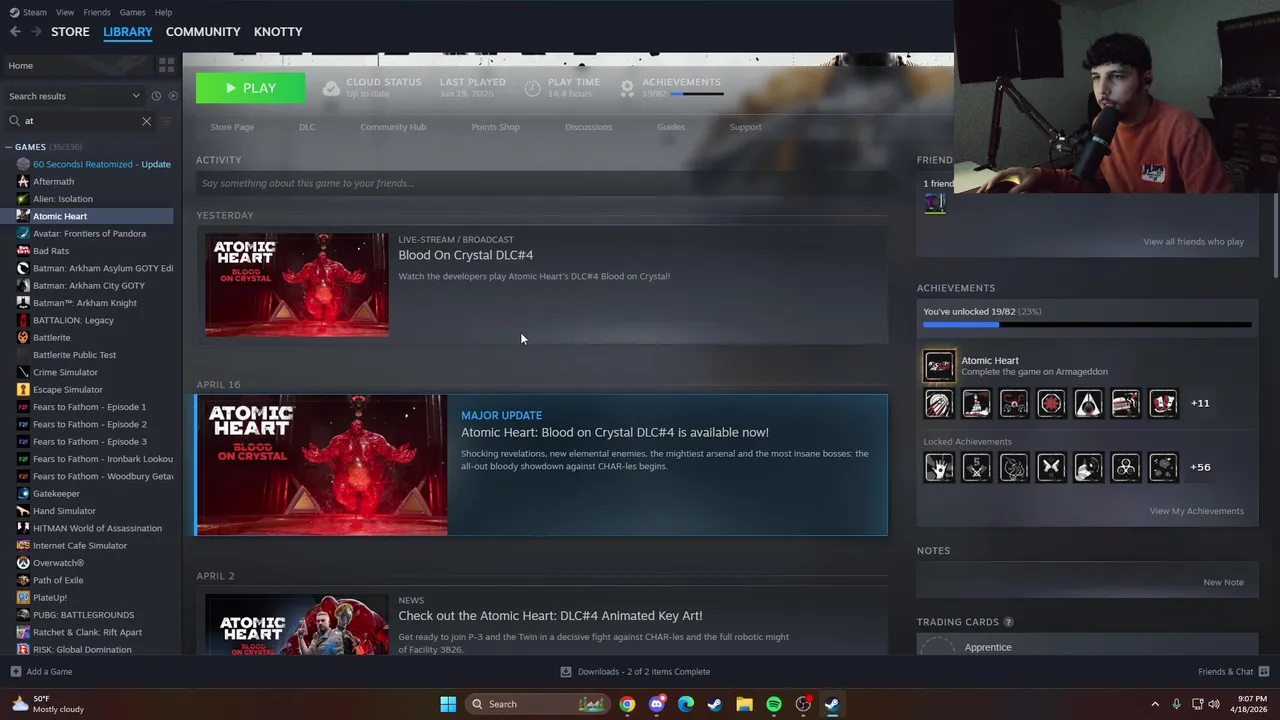Expand +56 more locked achievements
The height and width of the screenshot is (720, 1280).
[x=1200, y=467]
